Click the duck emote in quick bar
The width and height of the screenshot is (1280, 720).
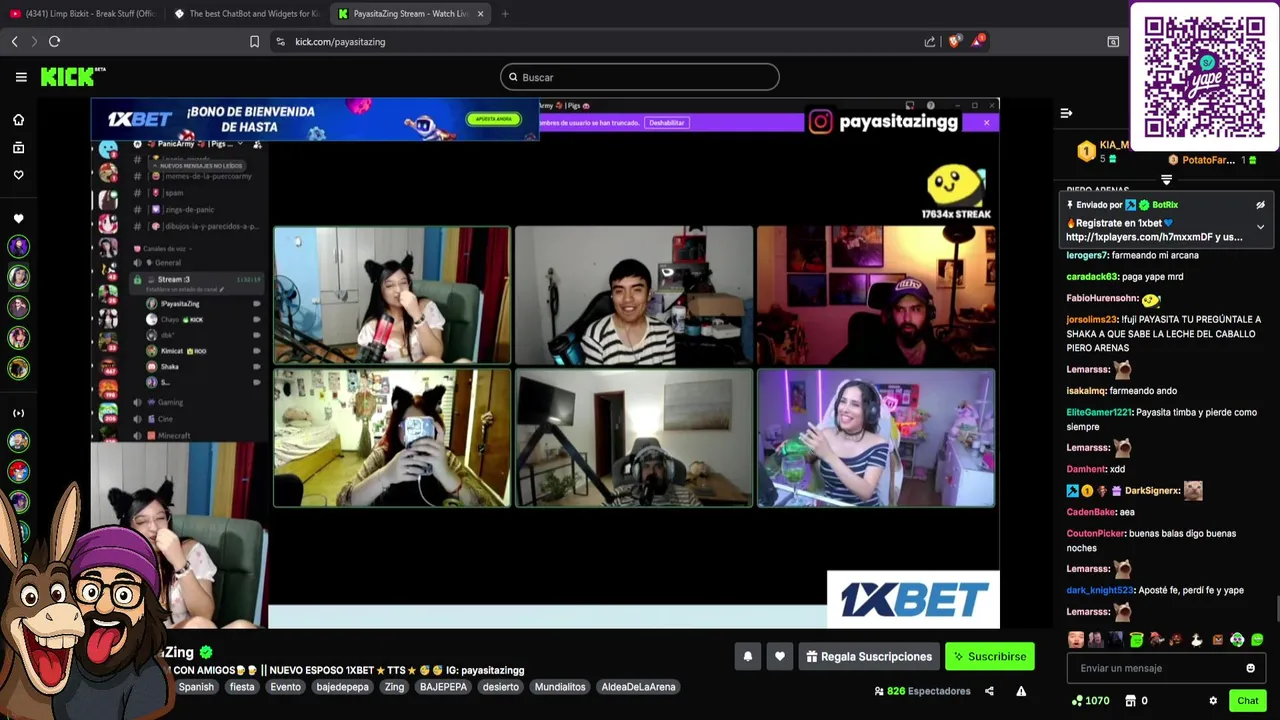[1196, 640]
